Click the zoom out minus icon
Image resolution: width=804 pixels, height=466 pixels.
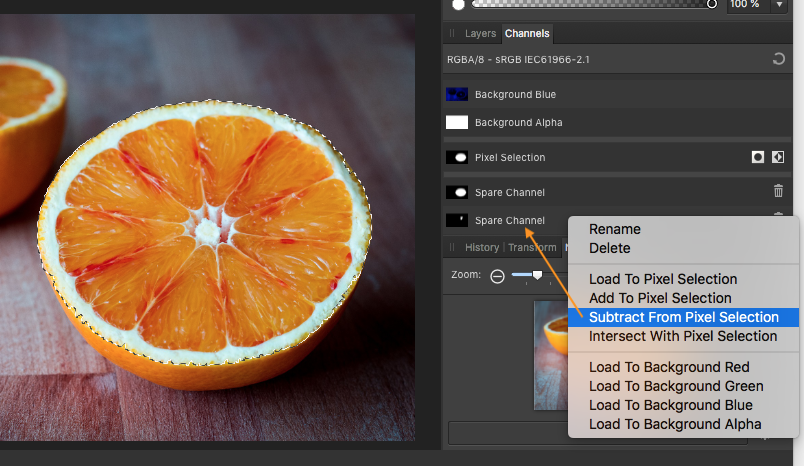[497, 276]
